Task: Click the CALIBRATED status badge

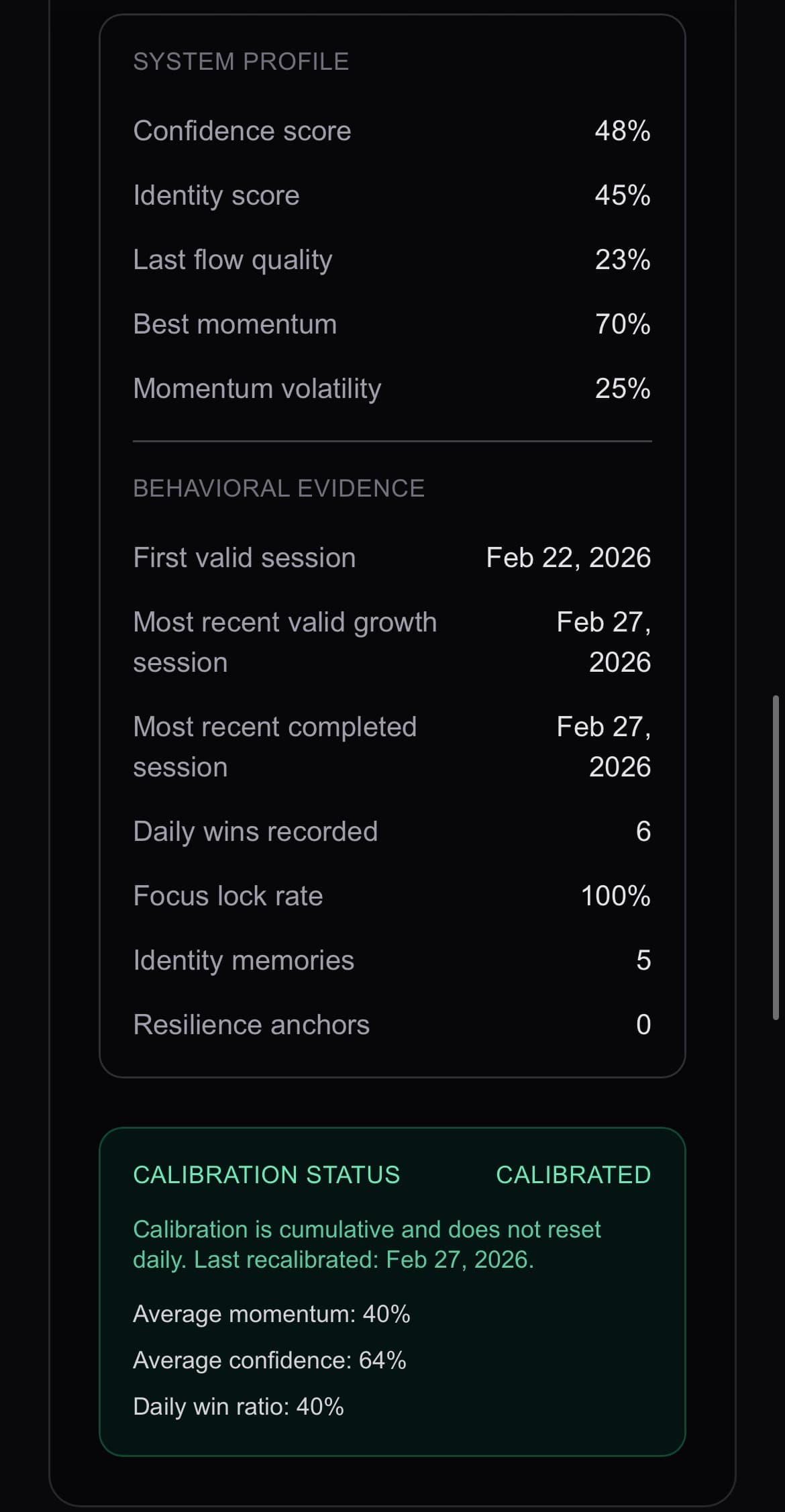Action: (x=573, y=1174)
